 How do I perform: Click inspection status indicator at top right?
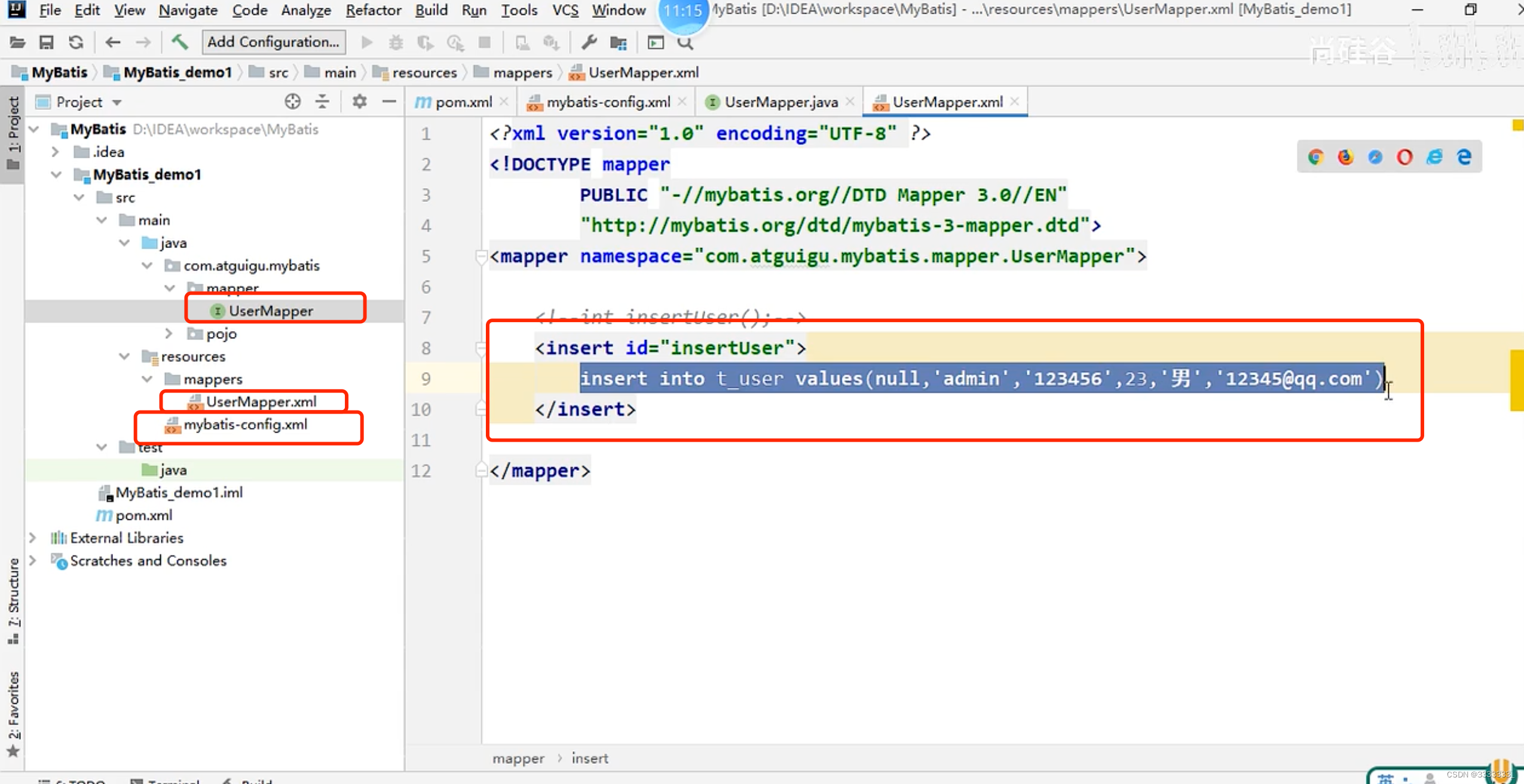click(1517, 125)
